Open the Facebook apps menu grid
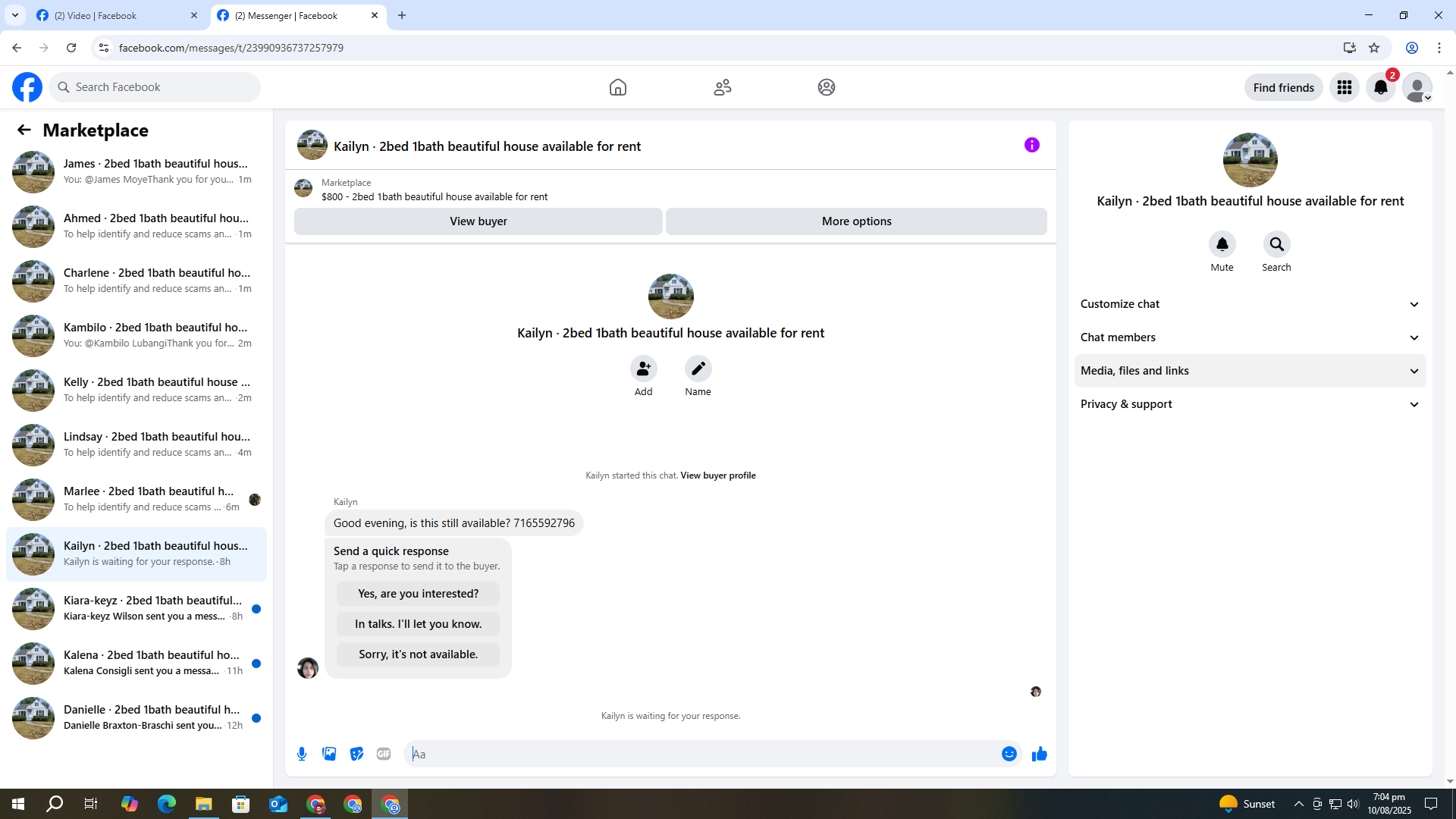The width and height of the screenshot is (1456, 819). [x=1344, y=87]
